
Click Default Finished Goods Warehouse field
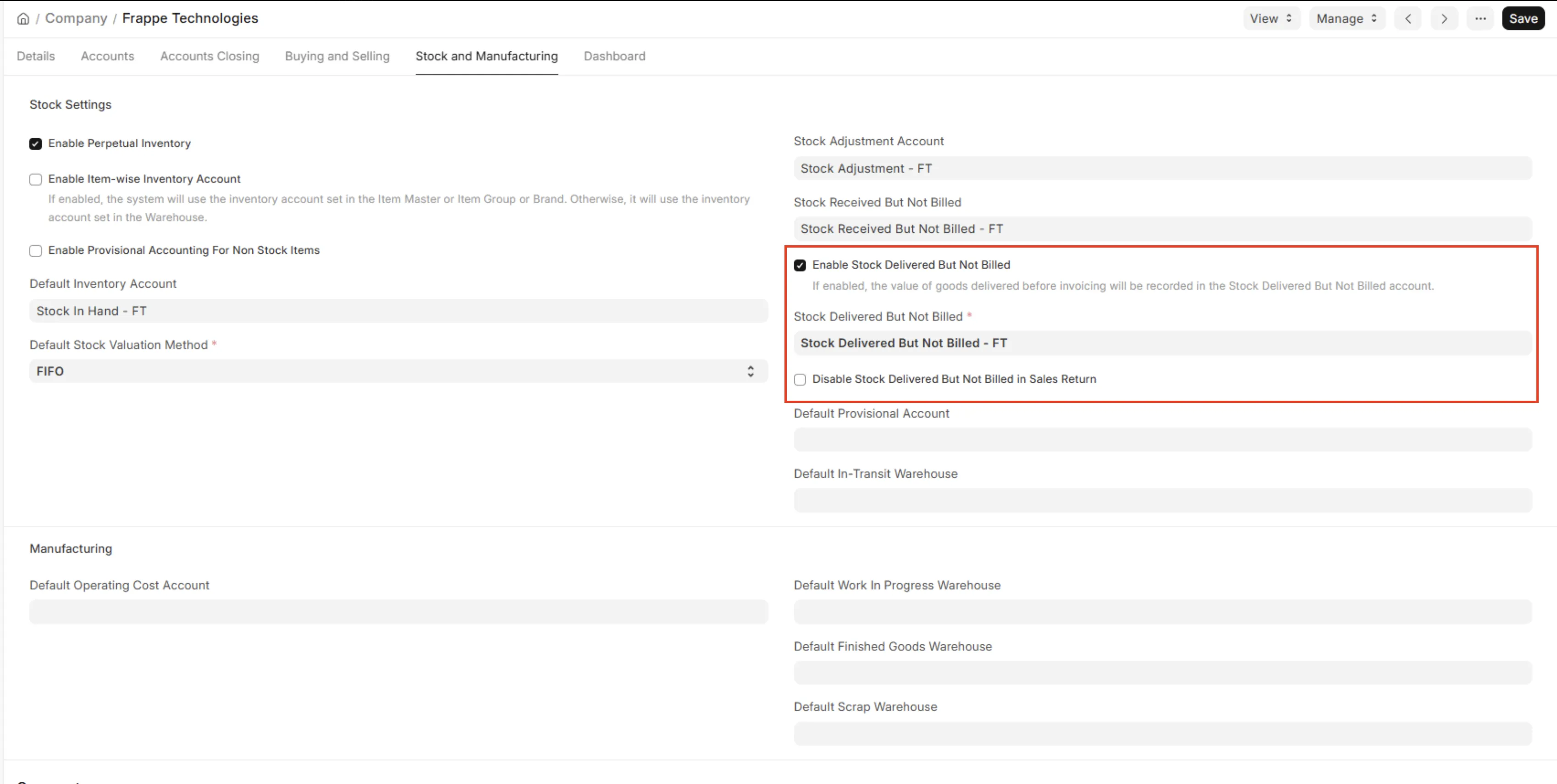[x=1163, y=672]
